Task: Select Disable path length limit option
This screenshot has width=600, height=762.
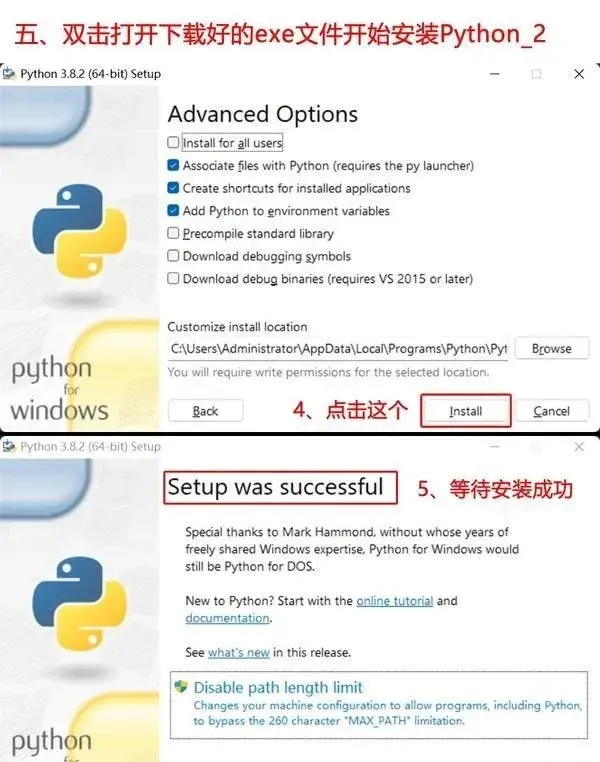Action: 379,704
